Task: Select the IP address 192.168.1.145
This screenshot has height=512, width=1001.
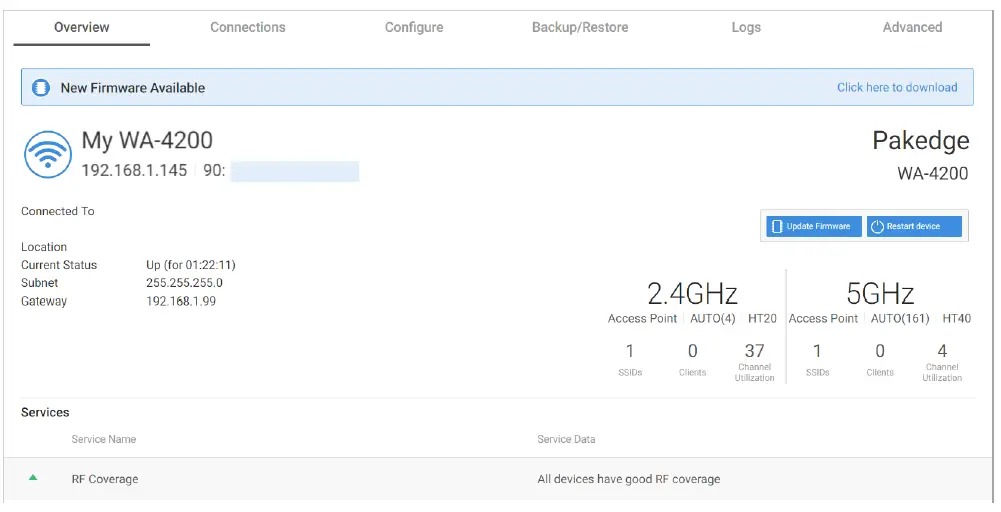Action: click(x=134, y=170)
